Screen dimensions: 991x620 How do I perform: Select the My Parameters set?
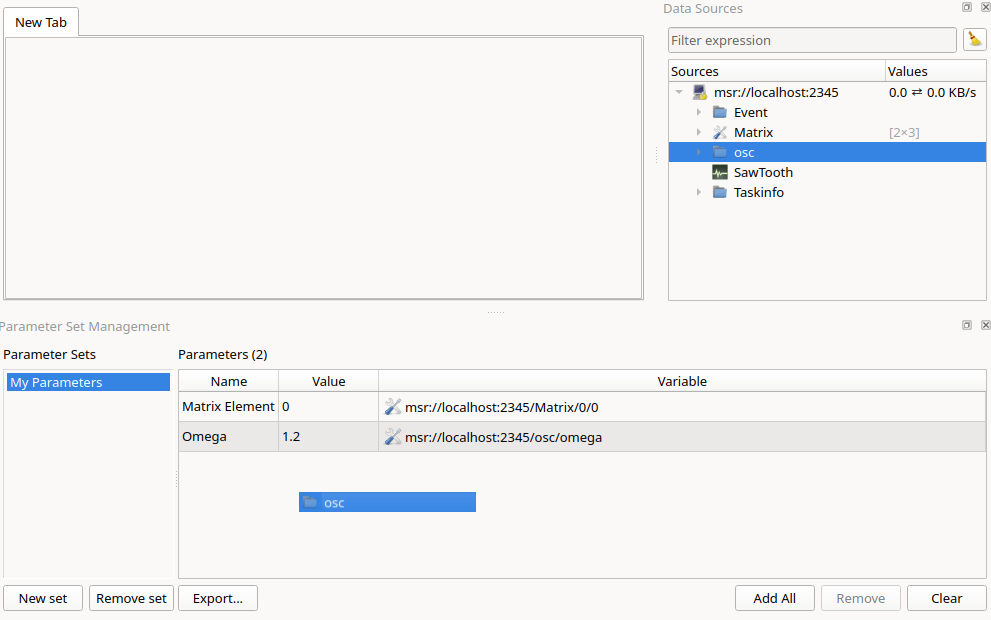pyautogui.click(x=88, y=382)
